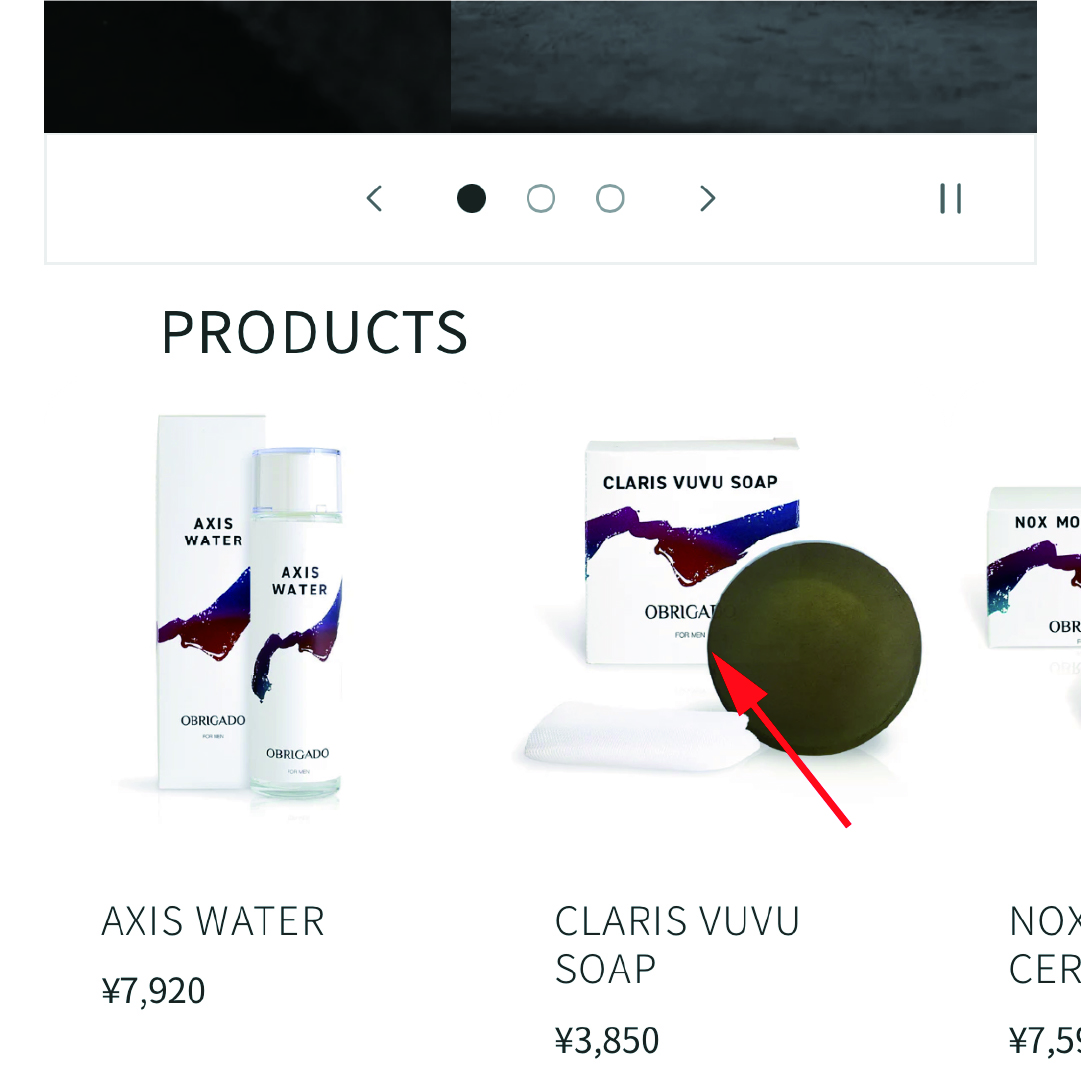Pause the slideshow autoplay
The width and height of the screenshot is (1081, 1081).
pyautogui.click(x=951, y=199)
